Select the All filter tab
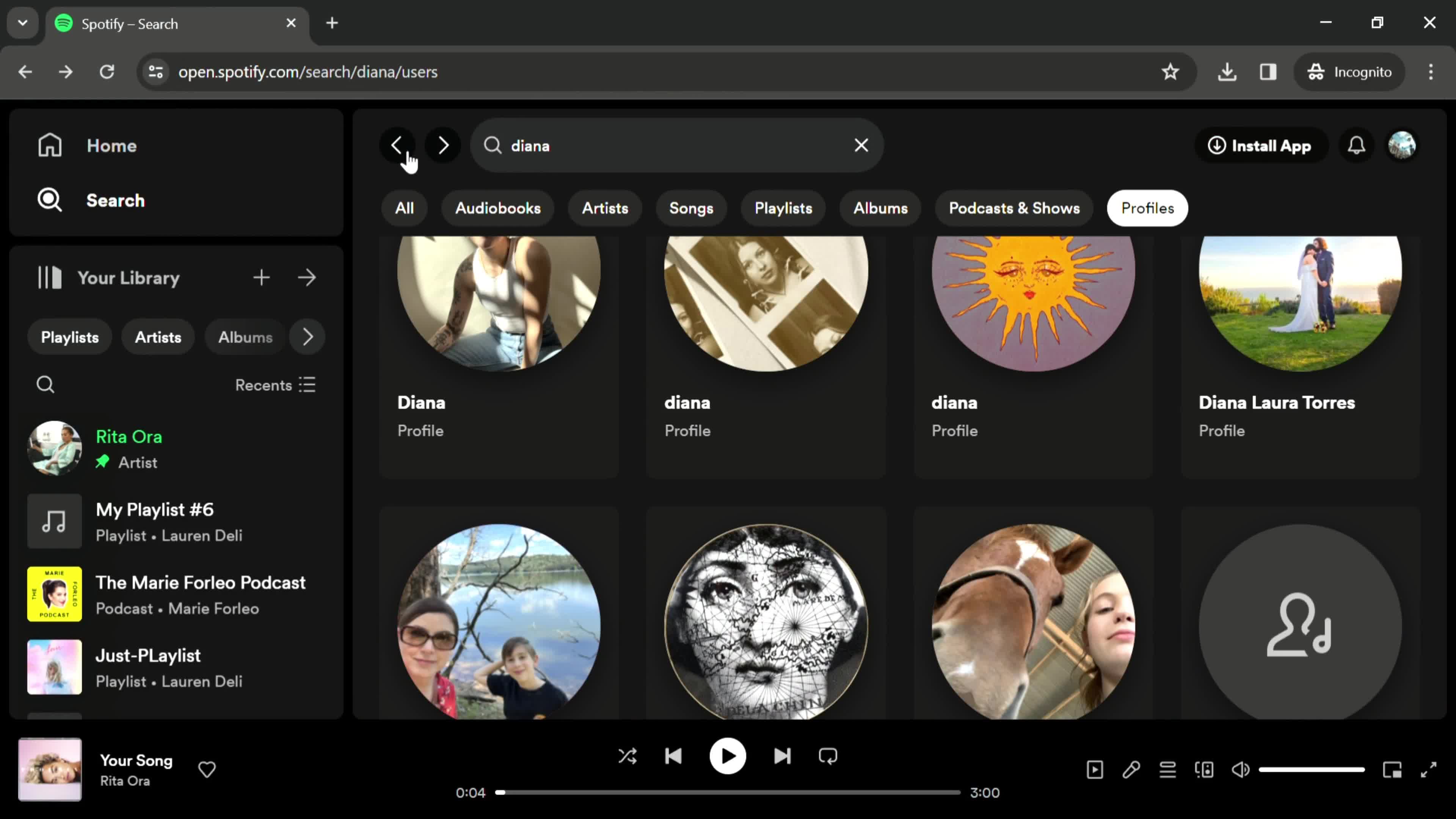 (404, 208)
